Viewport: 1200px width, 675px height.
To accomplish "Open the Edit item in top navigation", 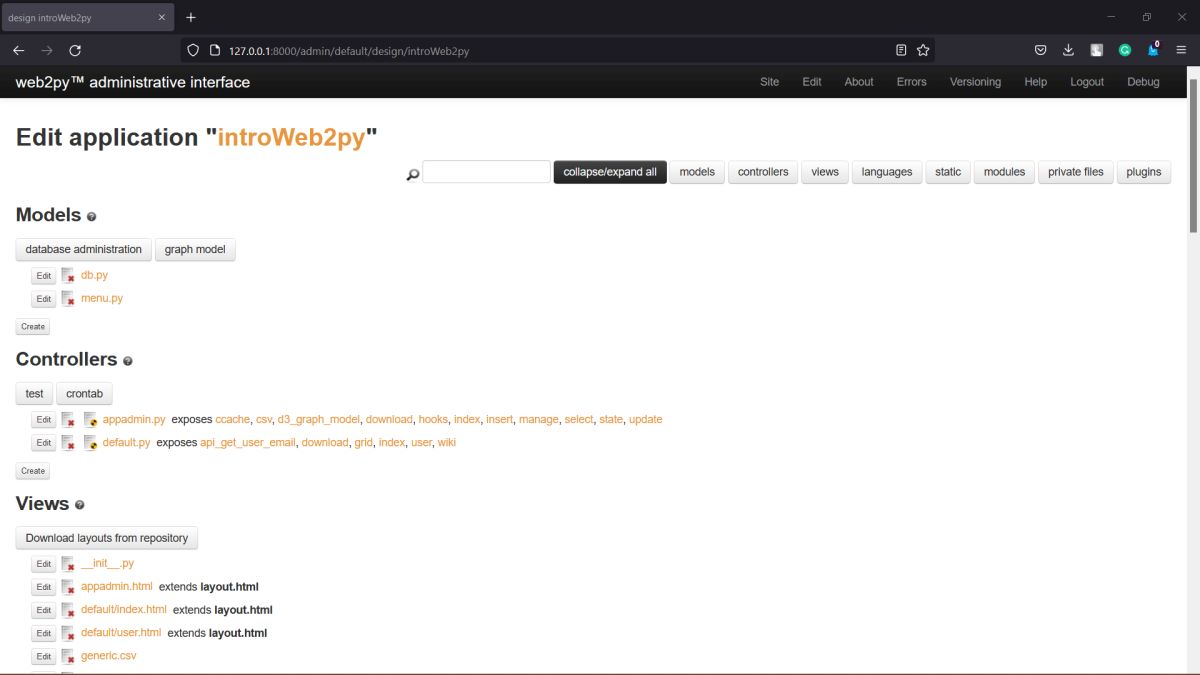I will tap(812, 82).
